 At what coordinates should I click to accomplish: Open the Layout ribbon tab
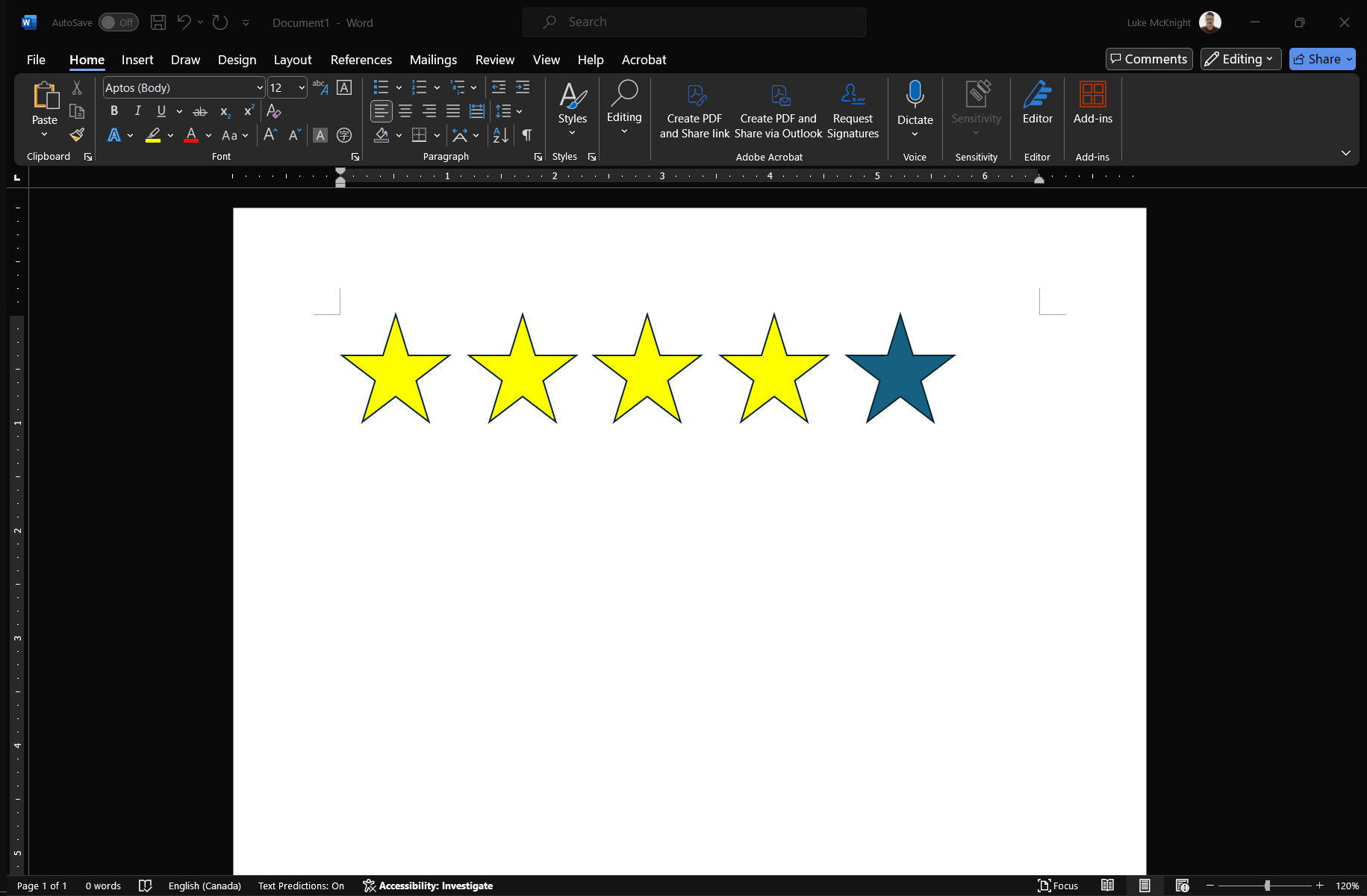tap(292, 60)
